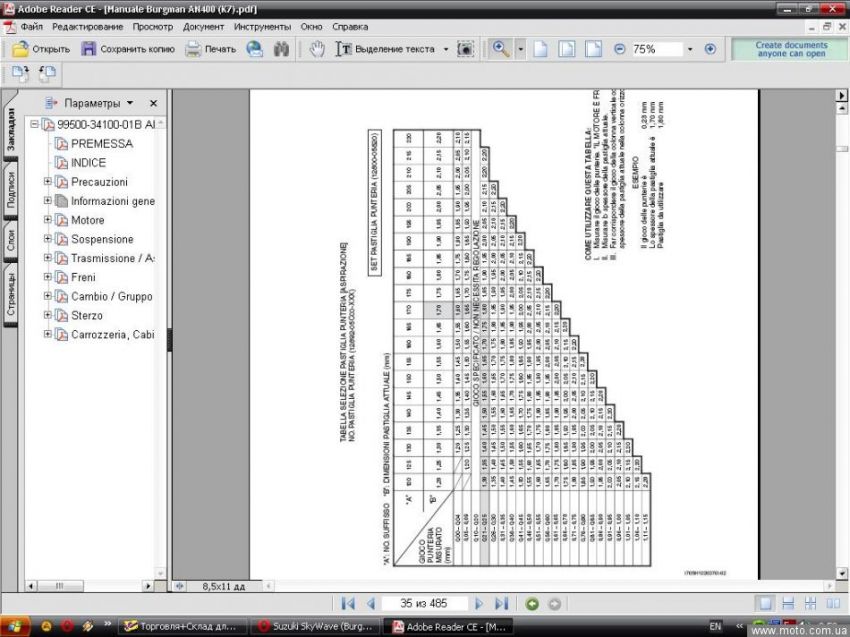This screenshot has height=637, width=850.
Task: Jump to the first page arrow
Action: [348, 603]
